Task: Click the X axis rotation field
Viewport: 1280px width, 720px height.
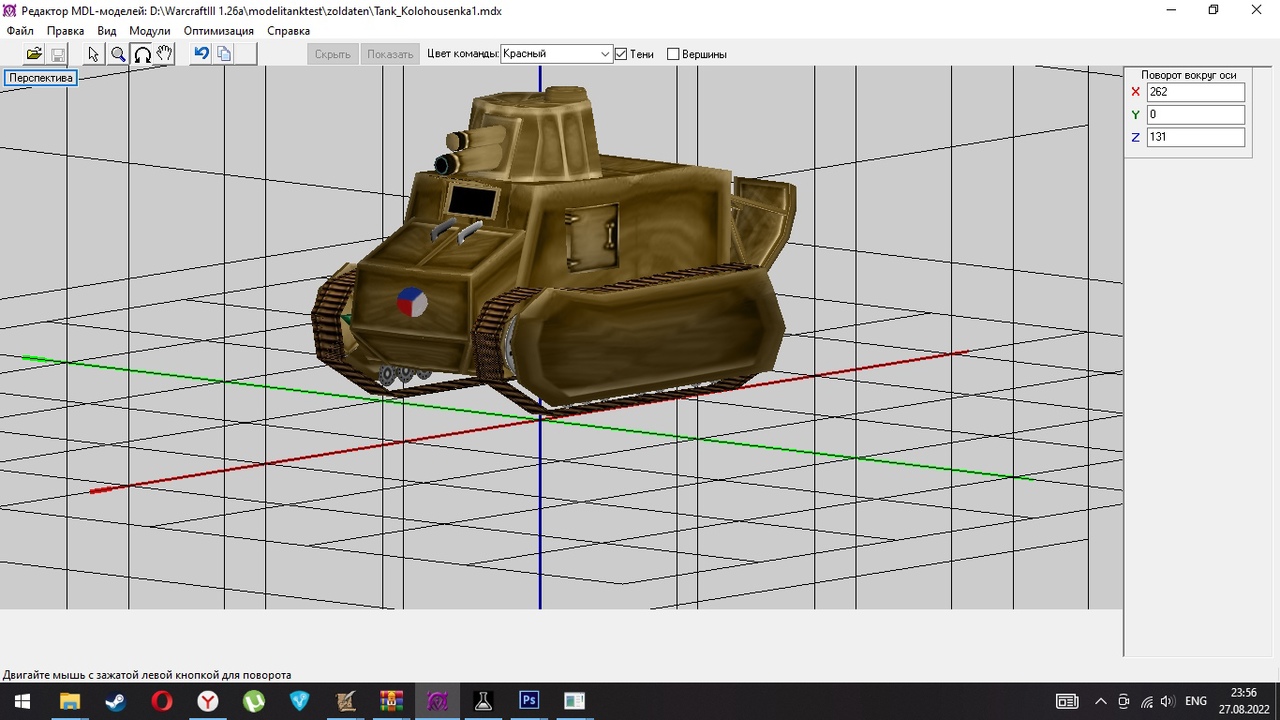Action: tap(1196, 92)
